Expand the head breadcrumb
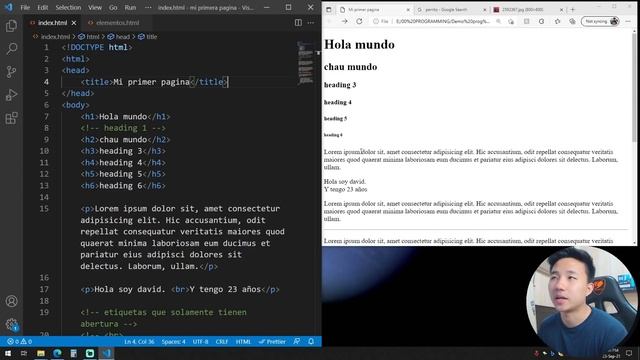This screenshot has width=640, height=360. click(x=119, y=37)
